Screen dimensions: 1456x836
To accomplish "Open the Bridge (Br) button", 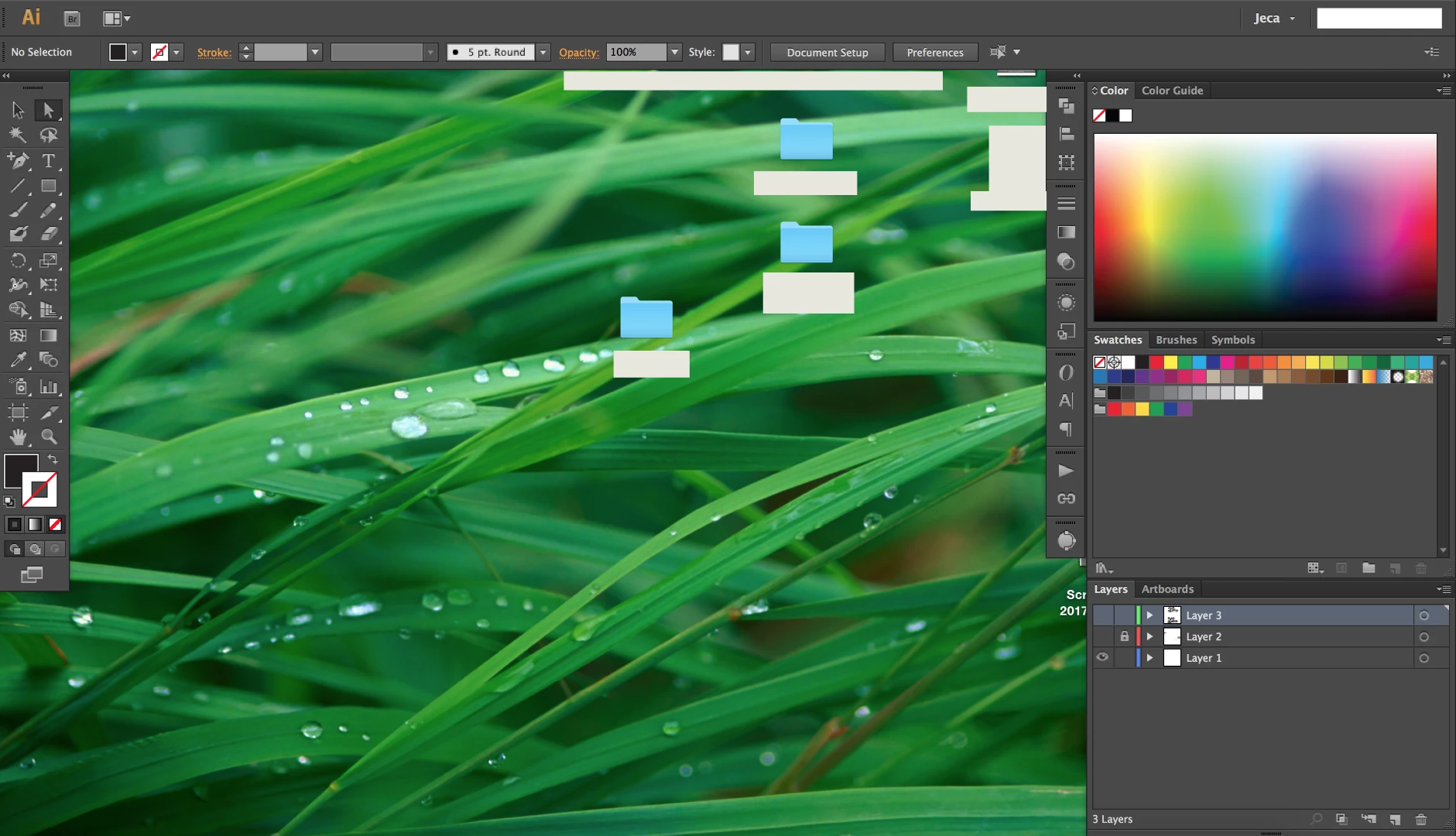I will 72,19.
